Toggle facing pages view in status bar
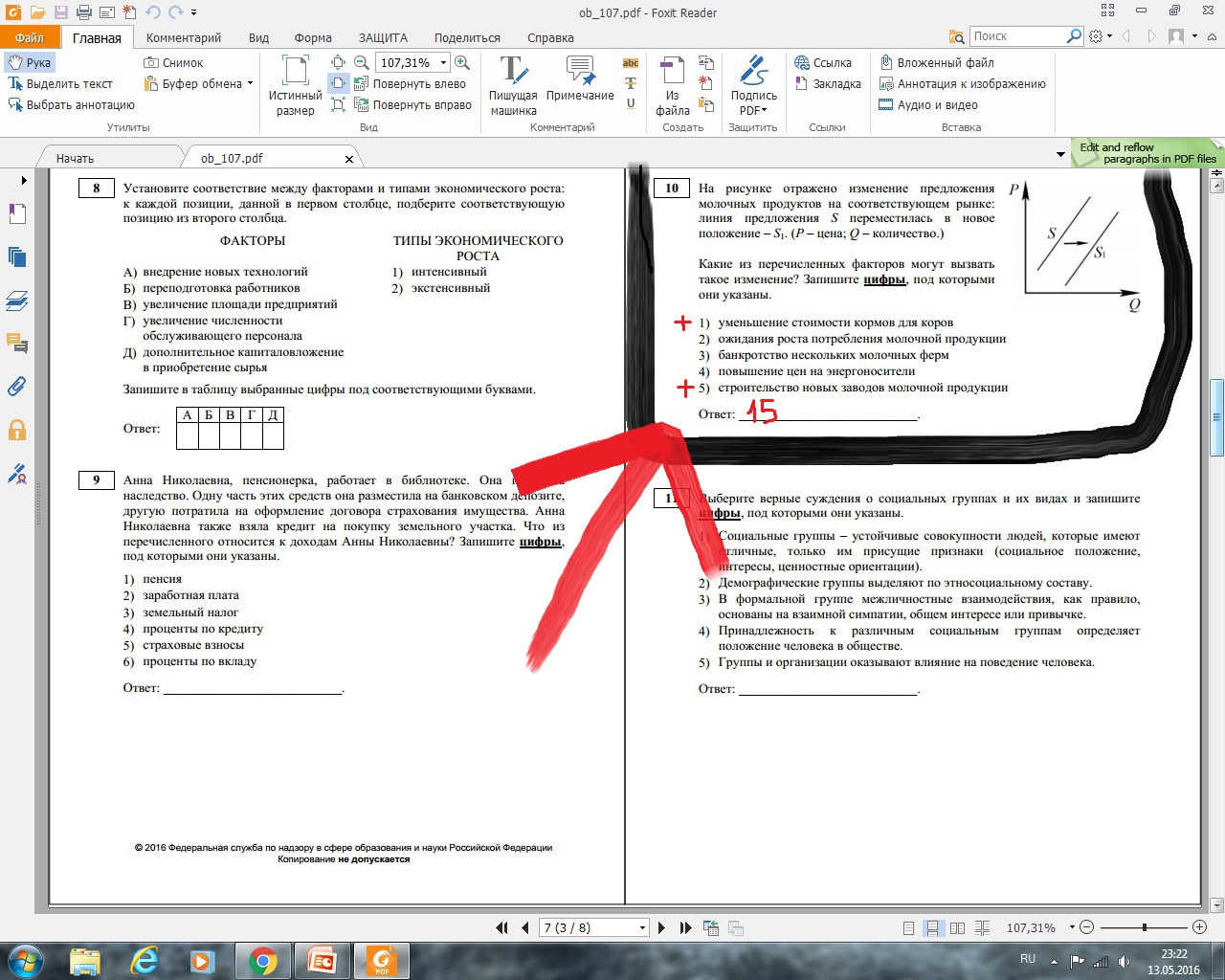The image size is (1225, 980). (x=957, y=927)
